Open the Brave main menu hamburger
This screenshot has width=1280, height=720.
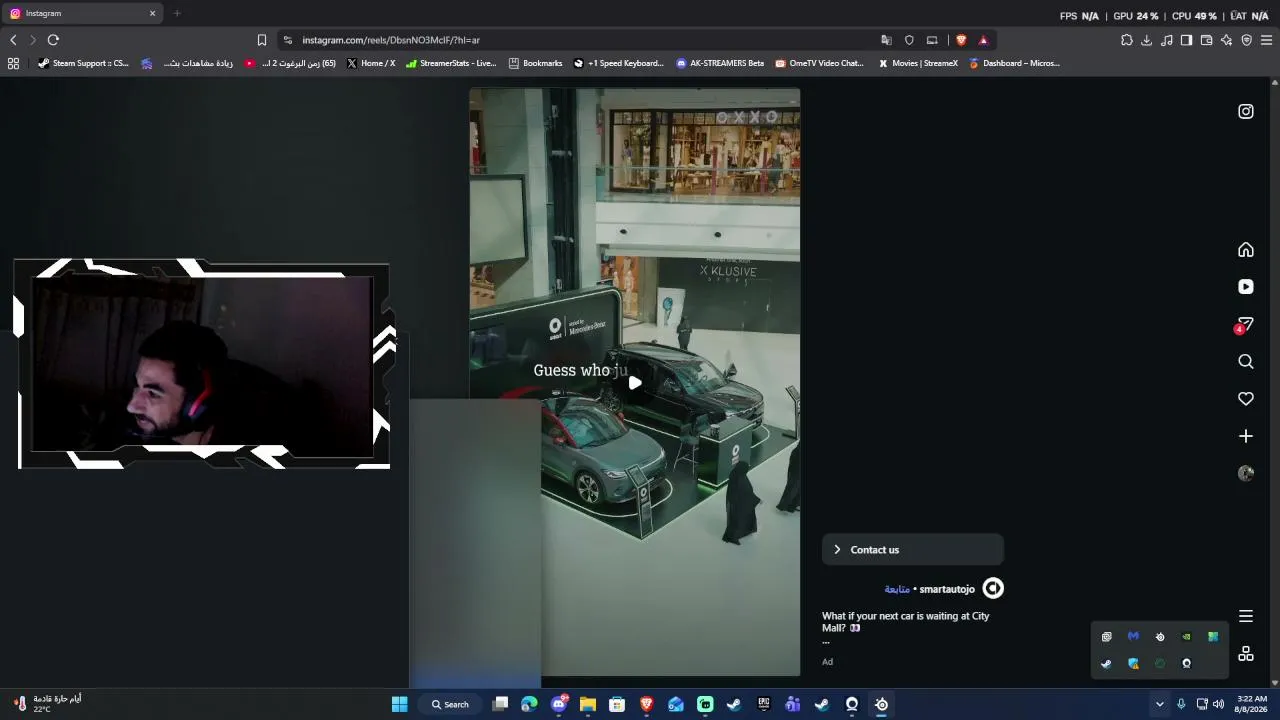click(x=1266, y=40)
